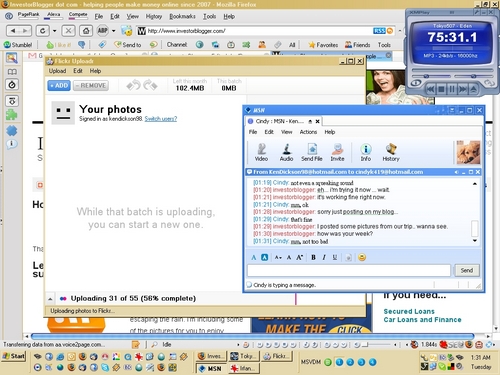Viewport: 500px width, 375px height.
Task: Open the Firefox Bookmarks menu
Action: point(182,16)
